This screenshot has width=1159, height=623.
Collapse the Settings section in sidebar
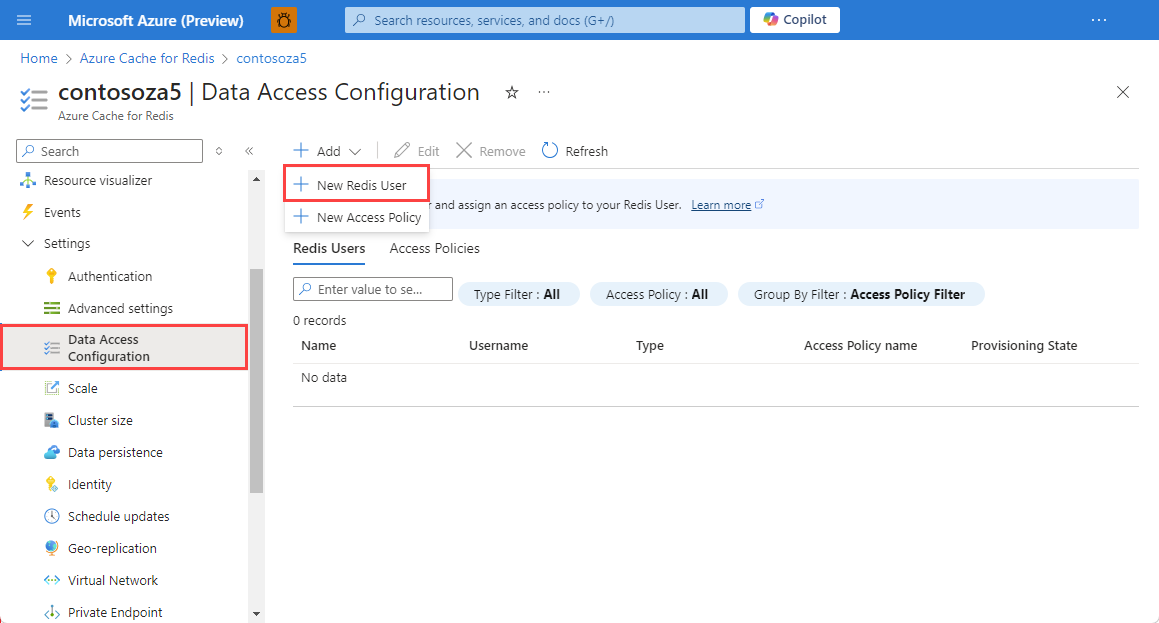click(x=28, y=243)
